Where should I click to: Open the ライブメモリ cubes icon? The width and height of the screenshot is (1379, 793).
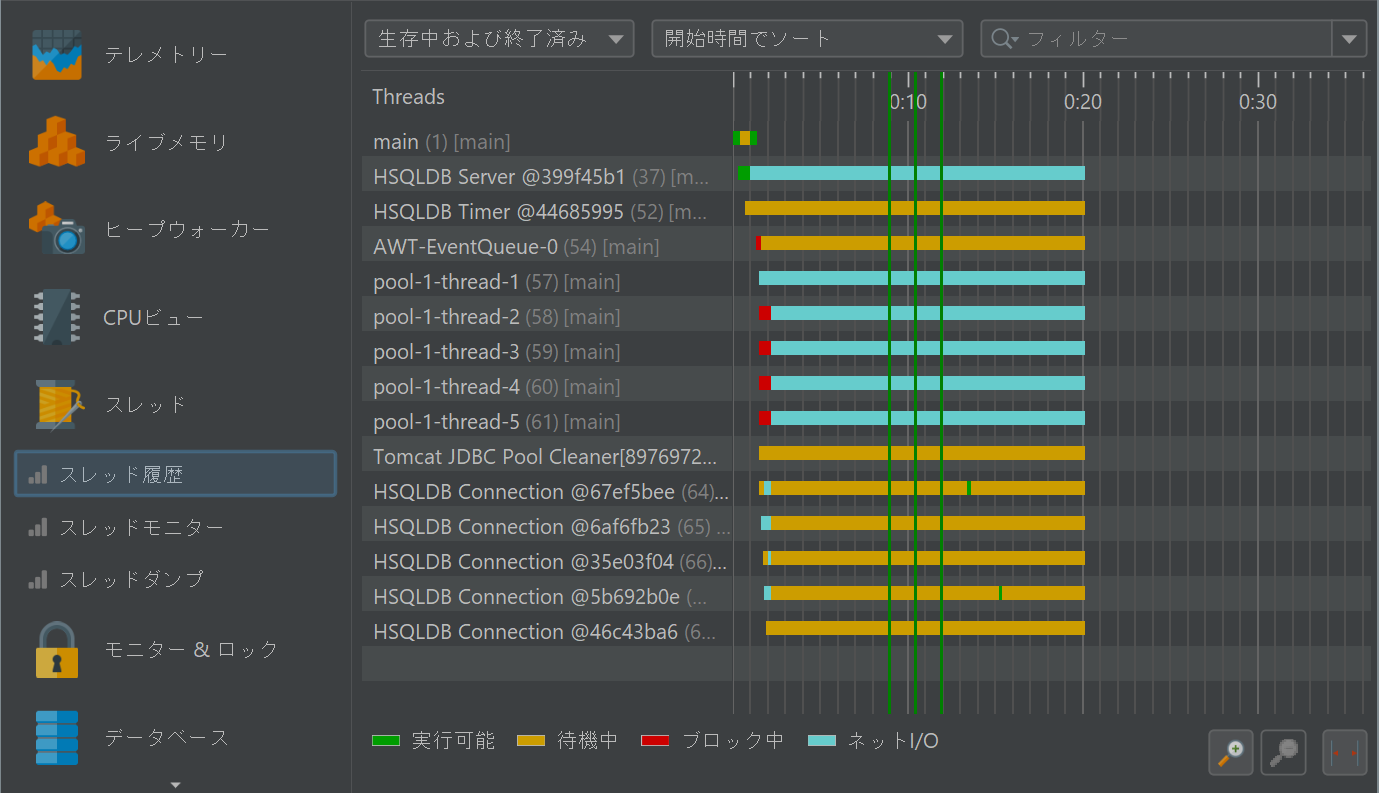pyautogui.click(x=56, y=141)
